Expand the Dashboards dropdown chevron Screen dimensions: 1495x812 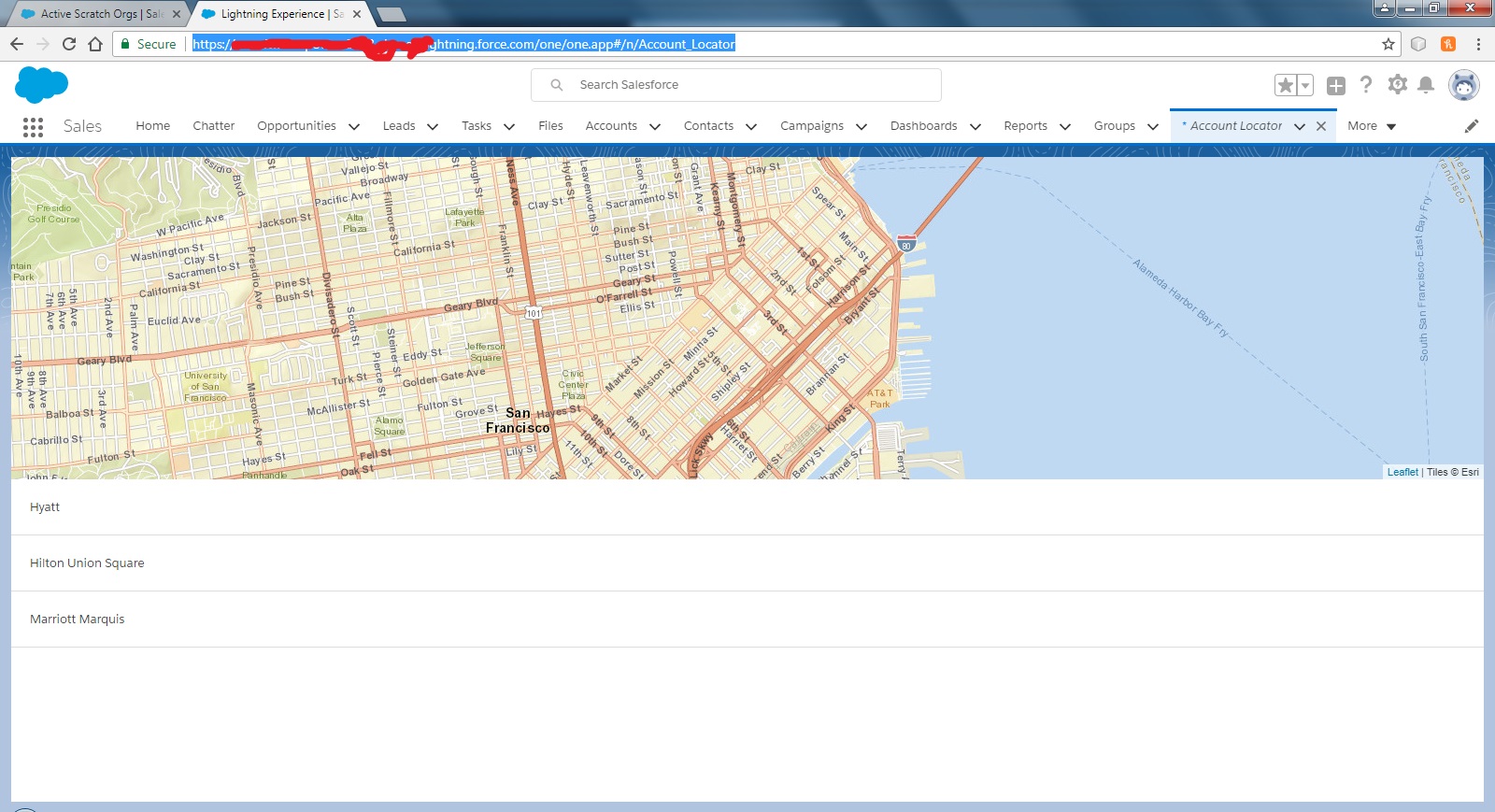(975, 127)
